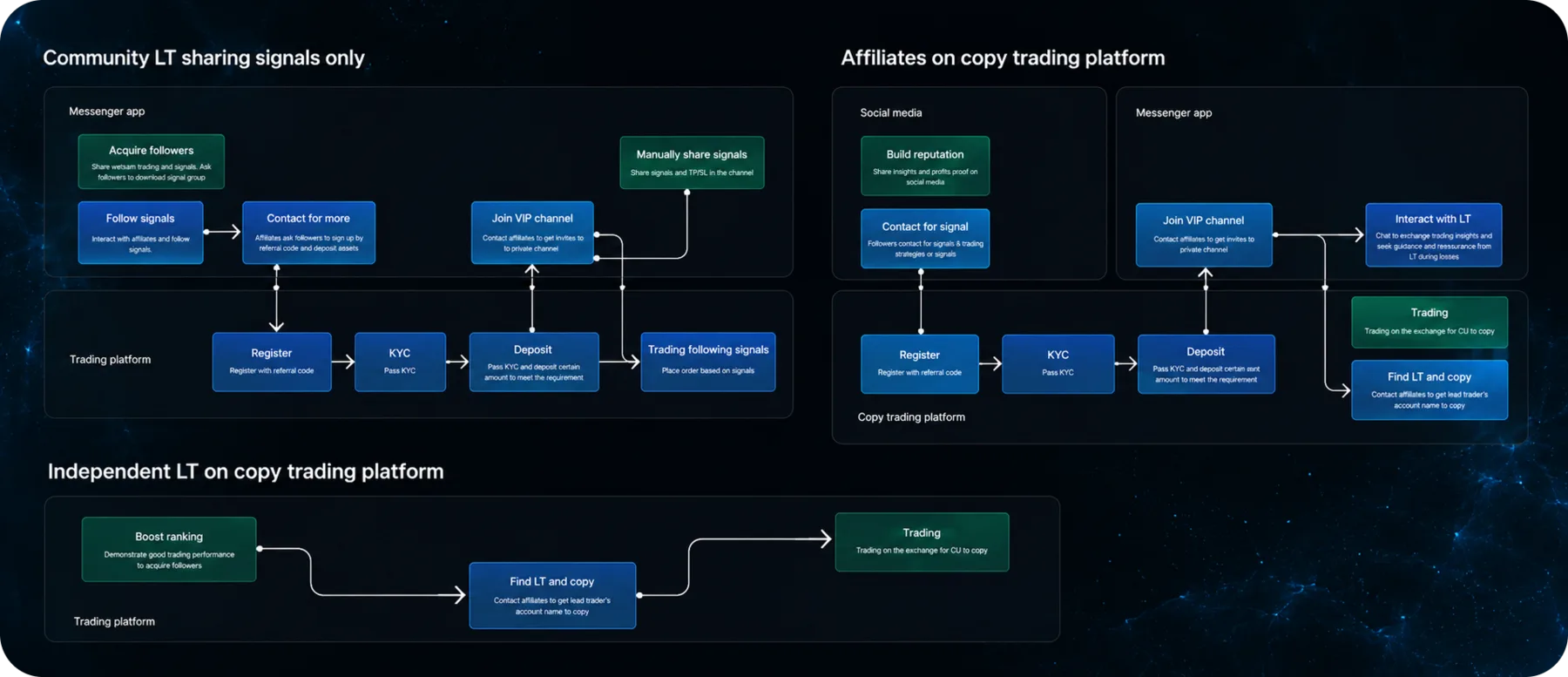The height and width of the screenshot is (677, 1568).
Task: Select 'Register' box in Community LT diagram
Action: 272,362
